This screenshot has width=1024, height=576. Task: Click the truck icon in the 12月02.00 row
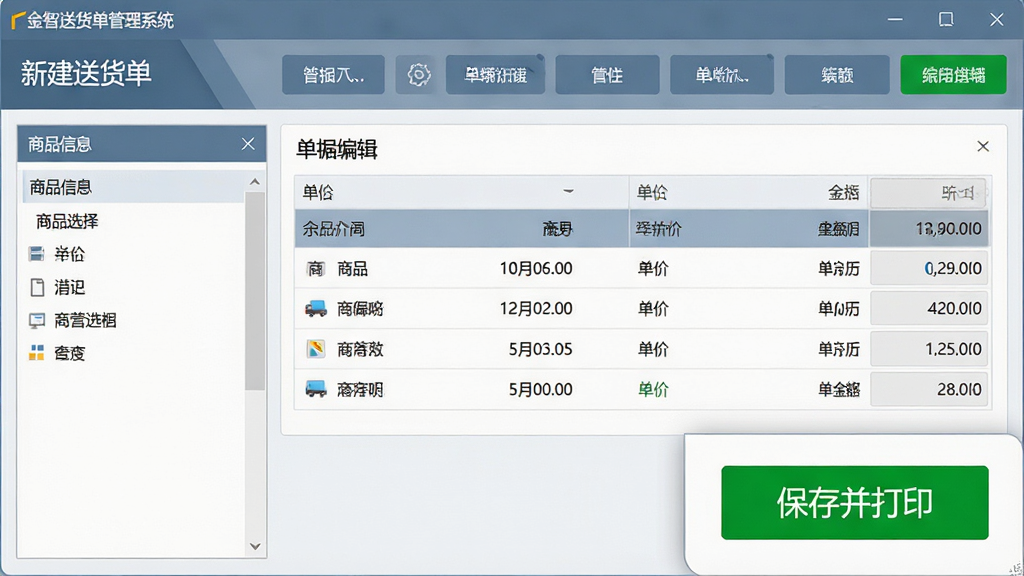coord(316,308)
